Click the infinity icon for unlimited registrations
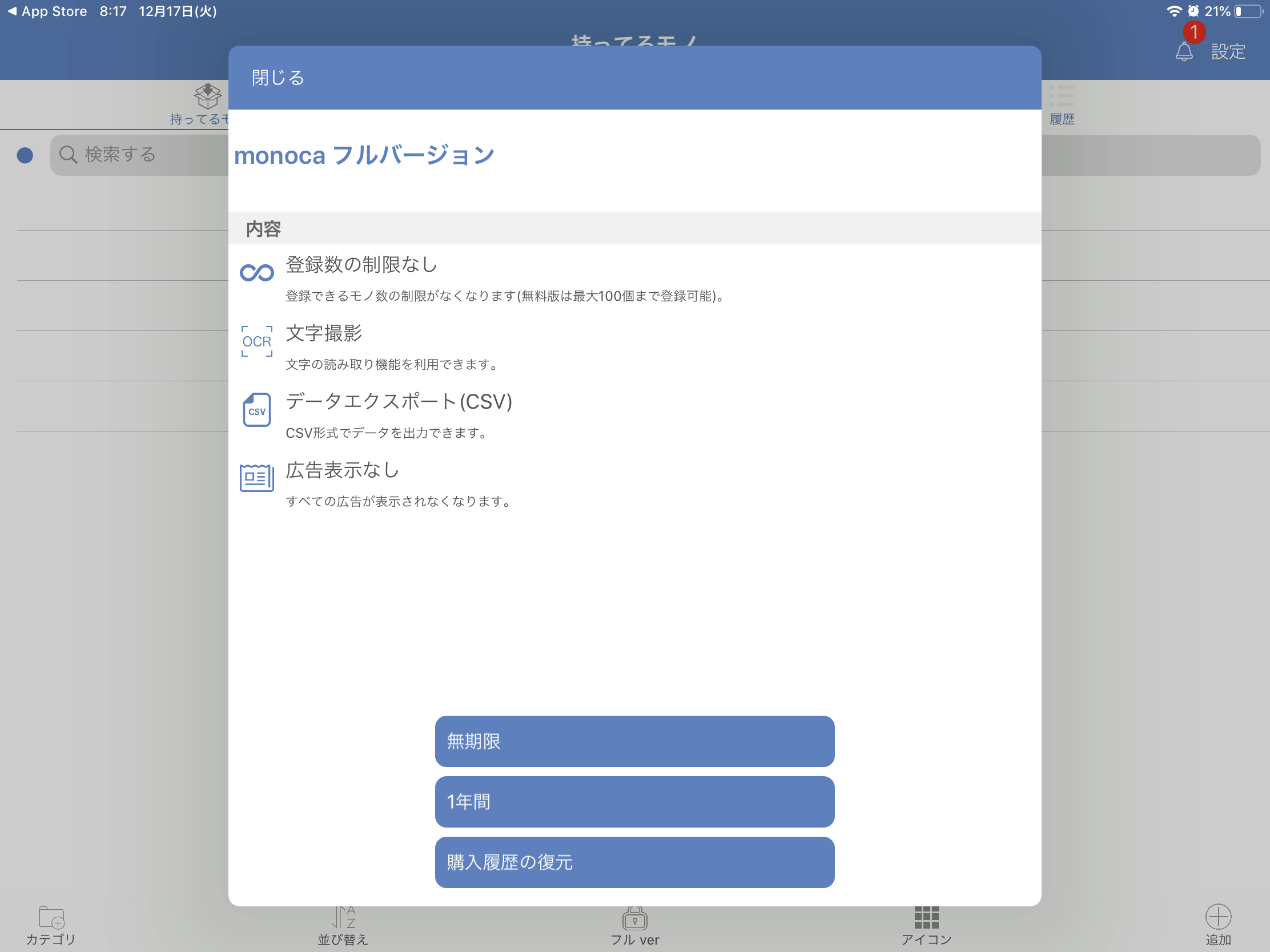 click(x=256, y=273)
